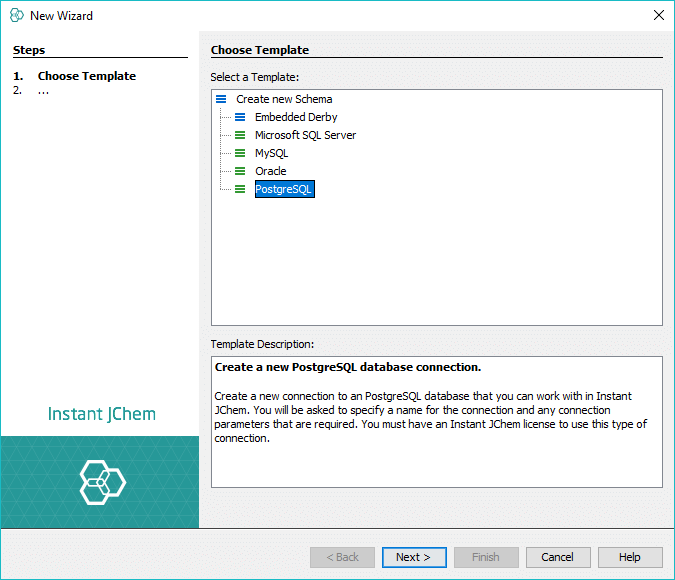Image resolution: width=675 pixels, height=580 pixels.
Task: Click the Choose Template step
Action: click(86, 76)
